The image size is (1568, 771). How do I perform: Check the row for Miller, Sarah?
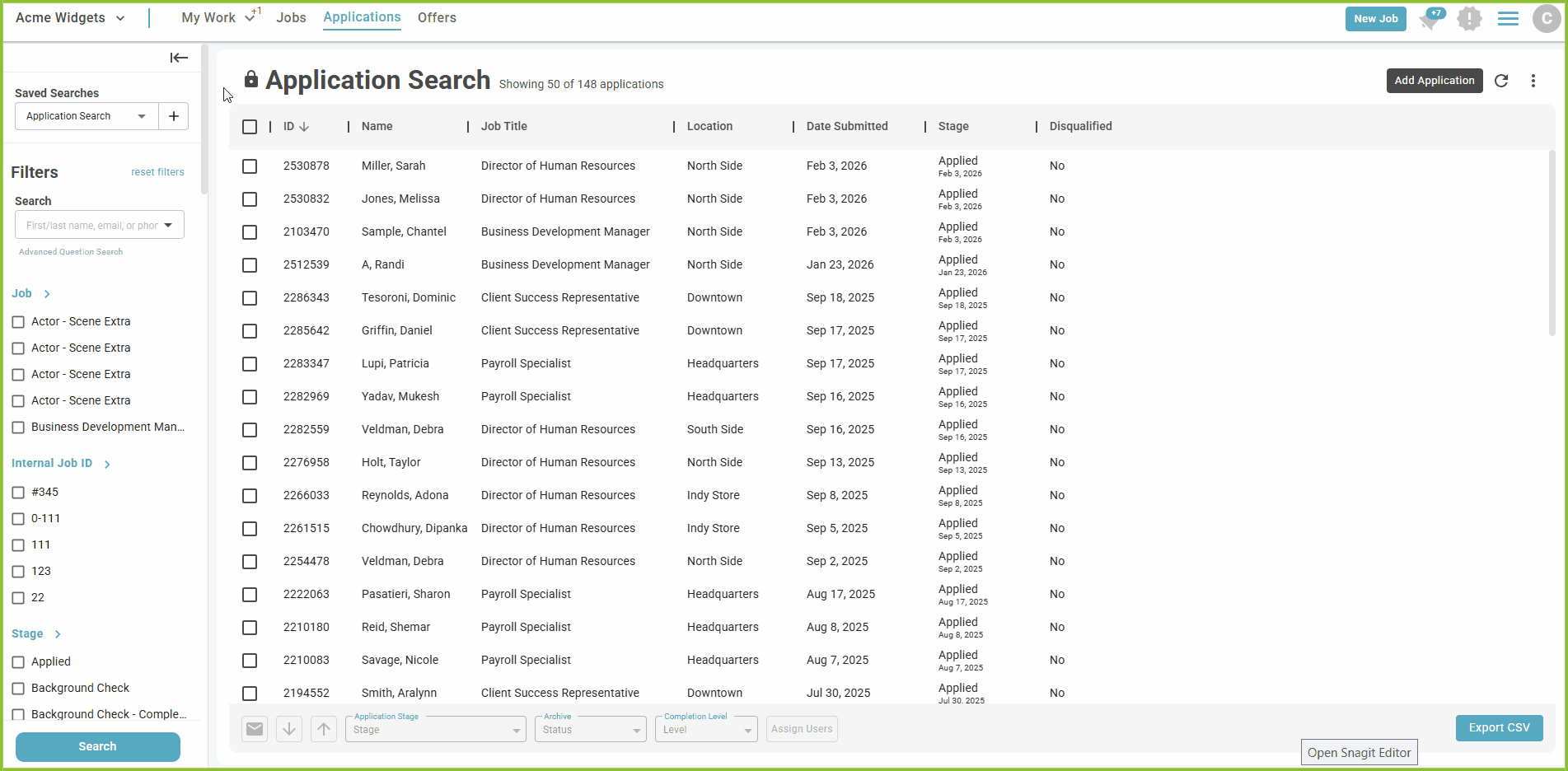pos(250,166)
